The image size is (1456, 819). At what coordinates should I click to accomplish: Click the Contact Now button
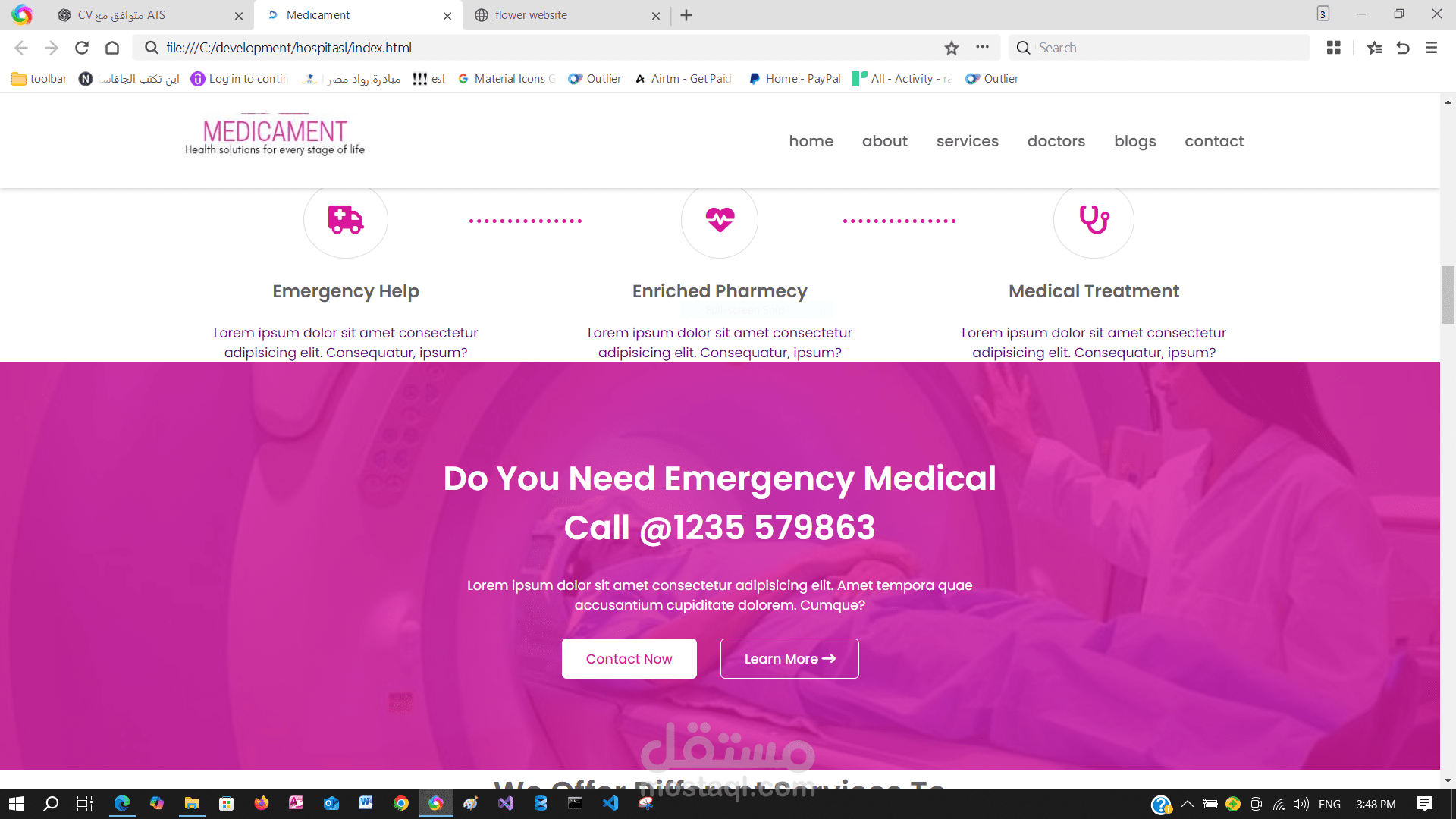[629, 659]
